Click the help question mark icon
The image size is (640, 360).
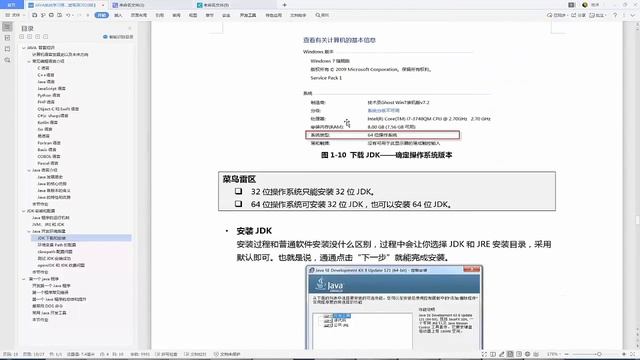[x=615, y=15]
